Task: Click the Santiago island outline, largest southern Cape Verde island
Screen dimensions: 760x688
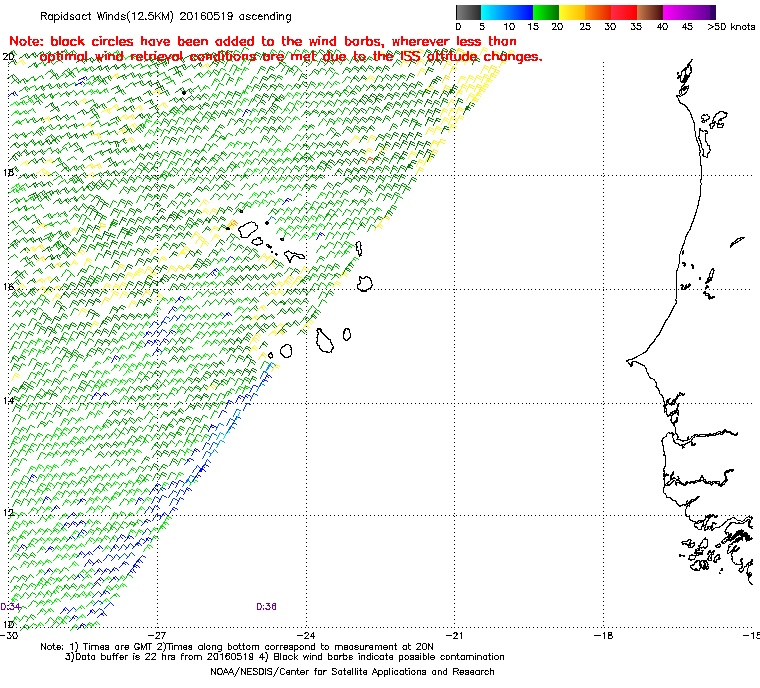Action: (x=325, y=340)
